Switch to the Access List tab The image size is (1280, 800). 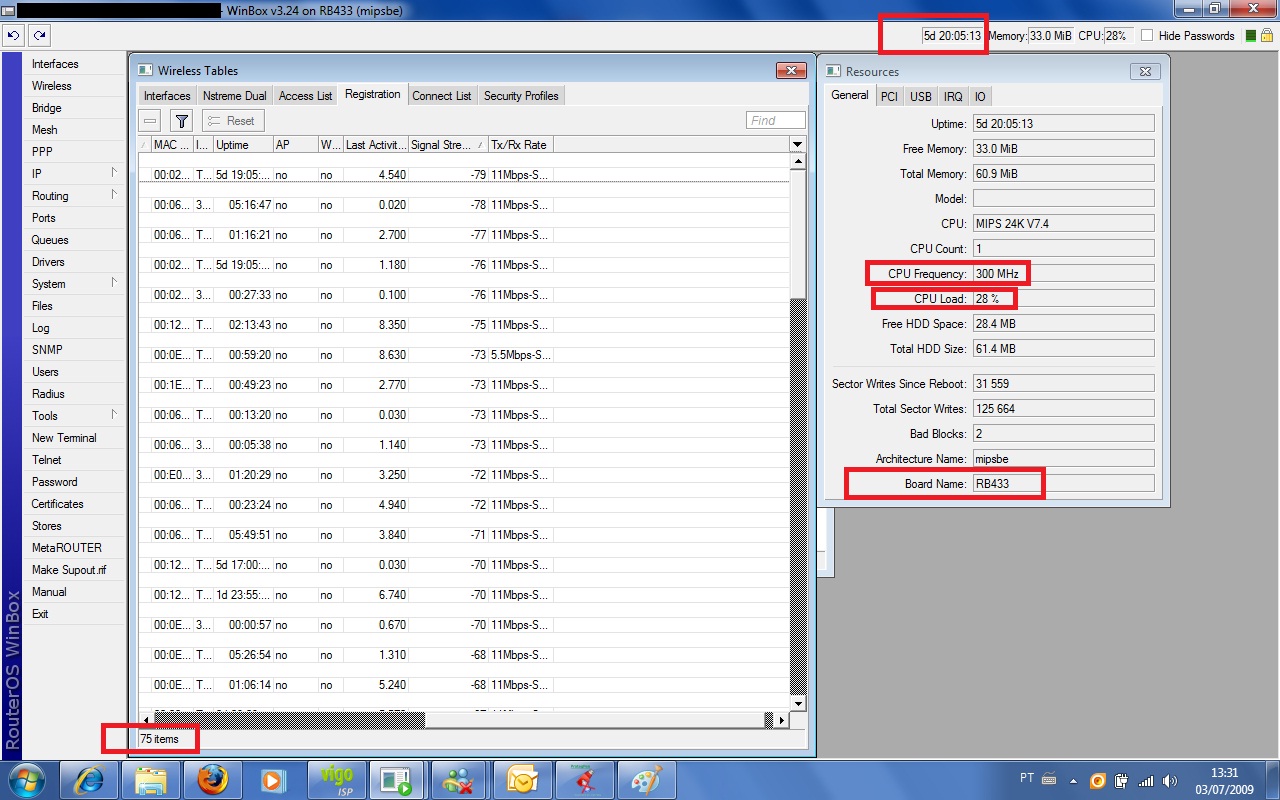305,96
